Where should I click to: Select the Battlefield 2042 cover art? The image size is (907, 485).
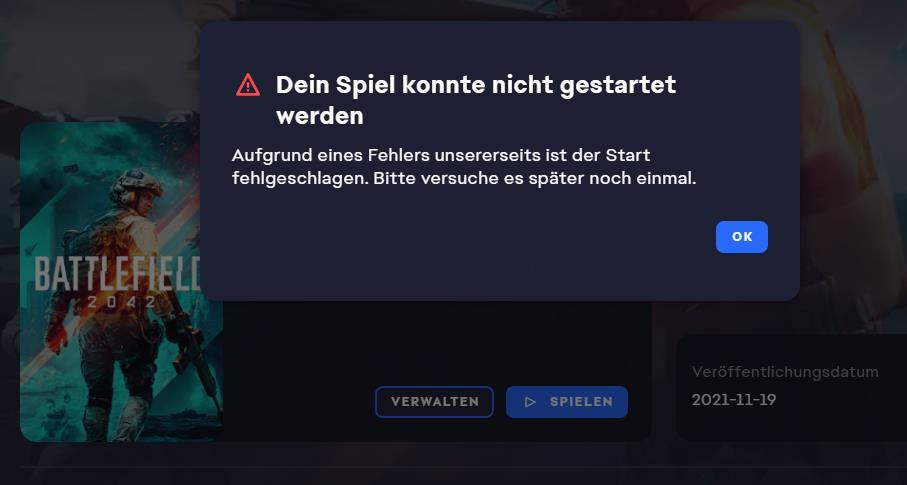(x=121, y=281)
